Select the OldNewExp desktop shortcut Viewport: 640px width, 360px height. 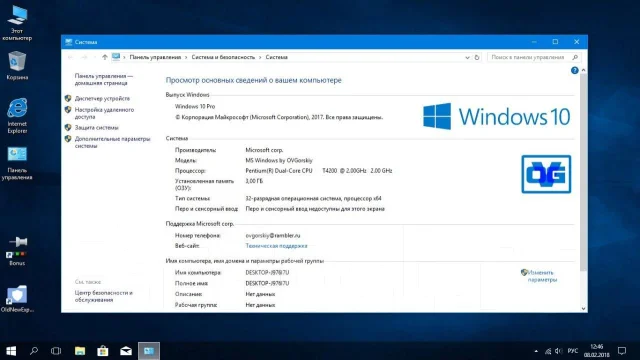point(17,299)
